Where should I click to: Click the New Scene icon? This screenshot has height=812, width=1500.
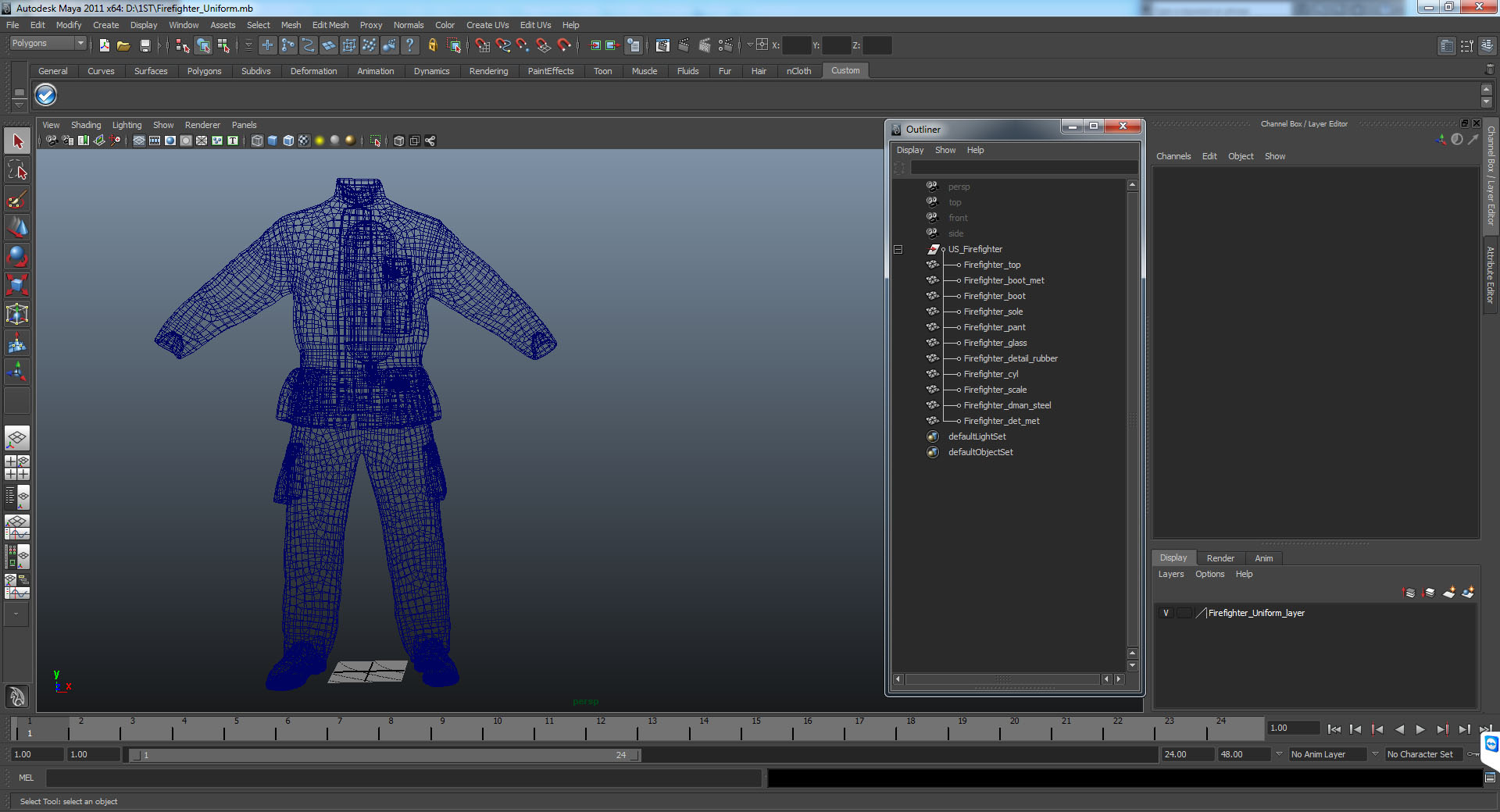click(104, 45)
